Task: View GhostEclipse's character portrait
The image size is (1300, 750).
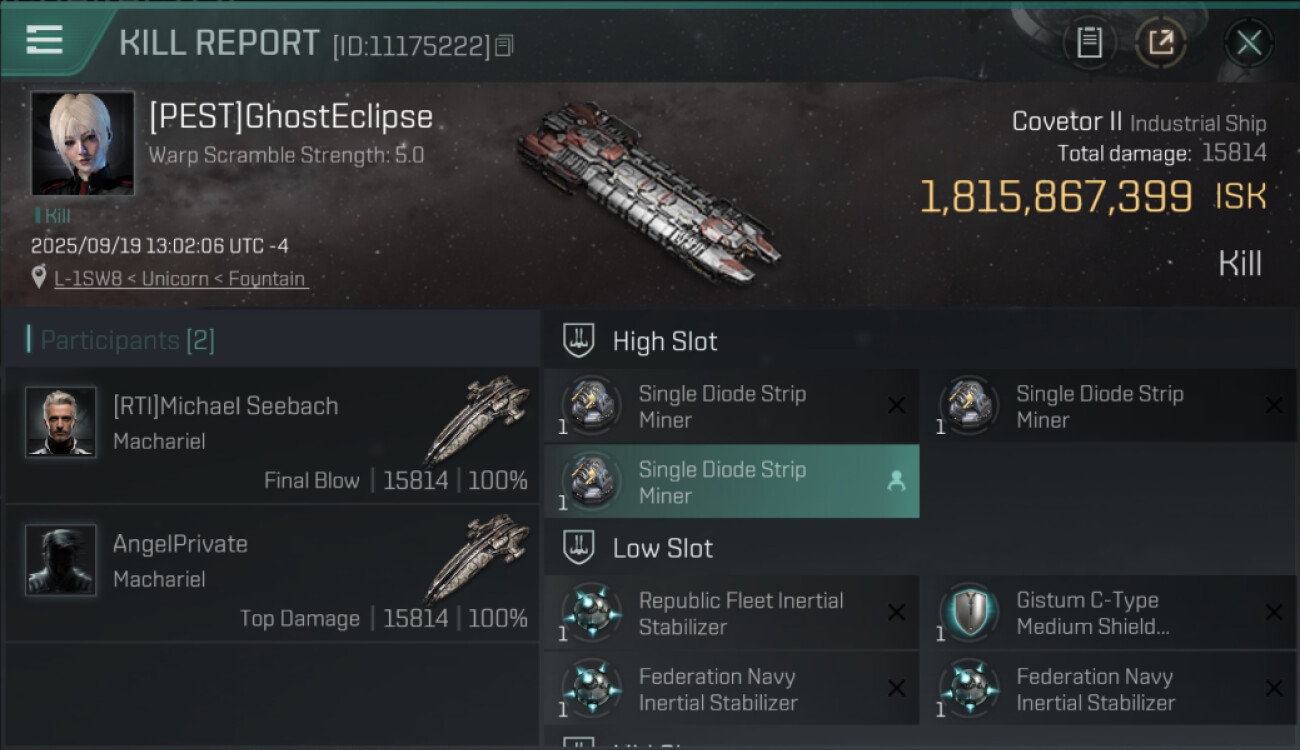Action: pyautogui.click(x=82, y=143)
